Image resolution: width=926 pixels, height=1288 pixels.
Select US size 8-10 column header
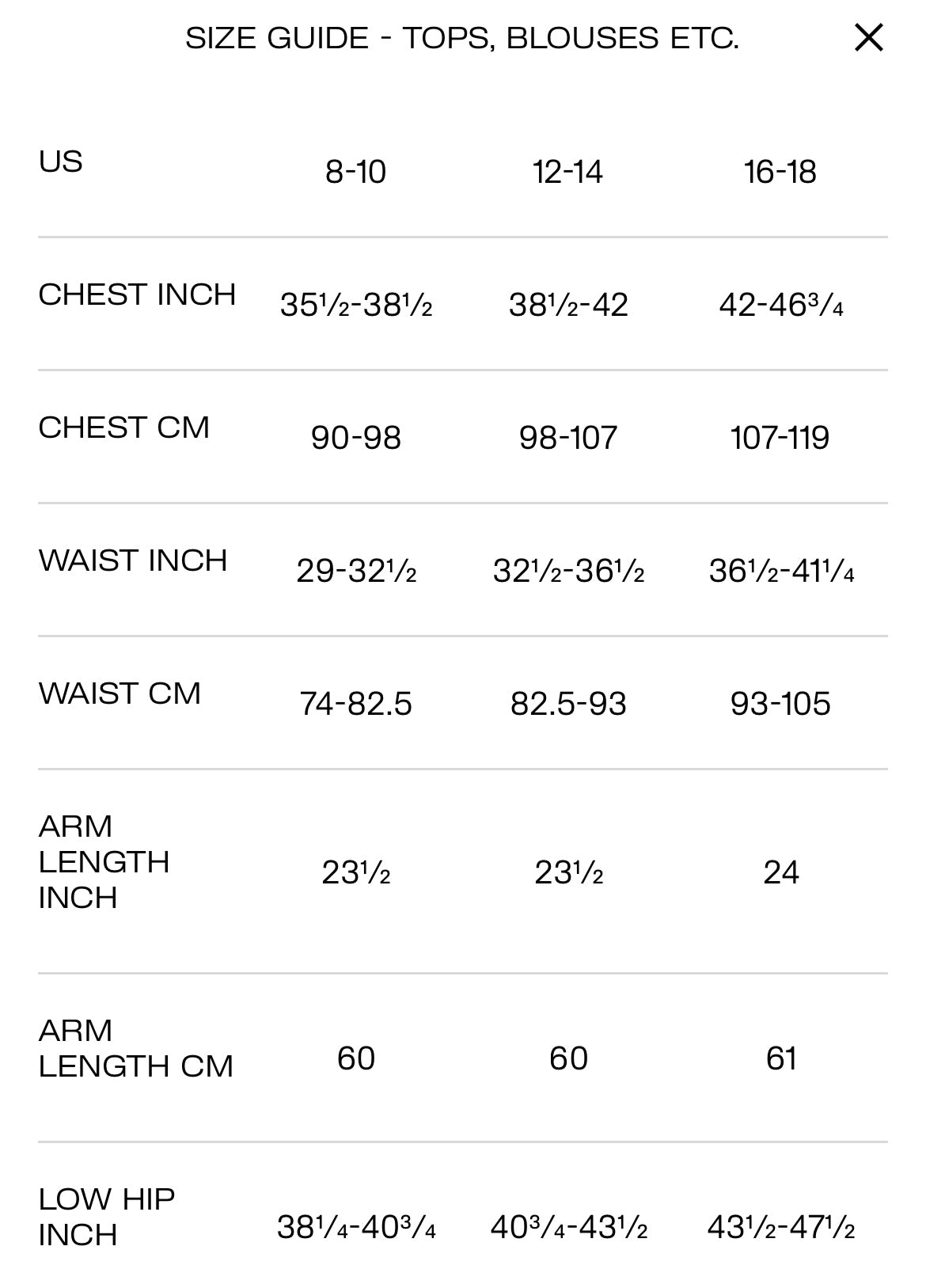point(355,172)
